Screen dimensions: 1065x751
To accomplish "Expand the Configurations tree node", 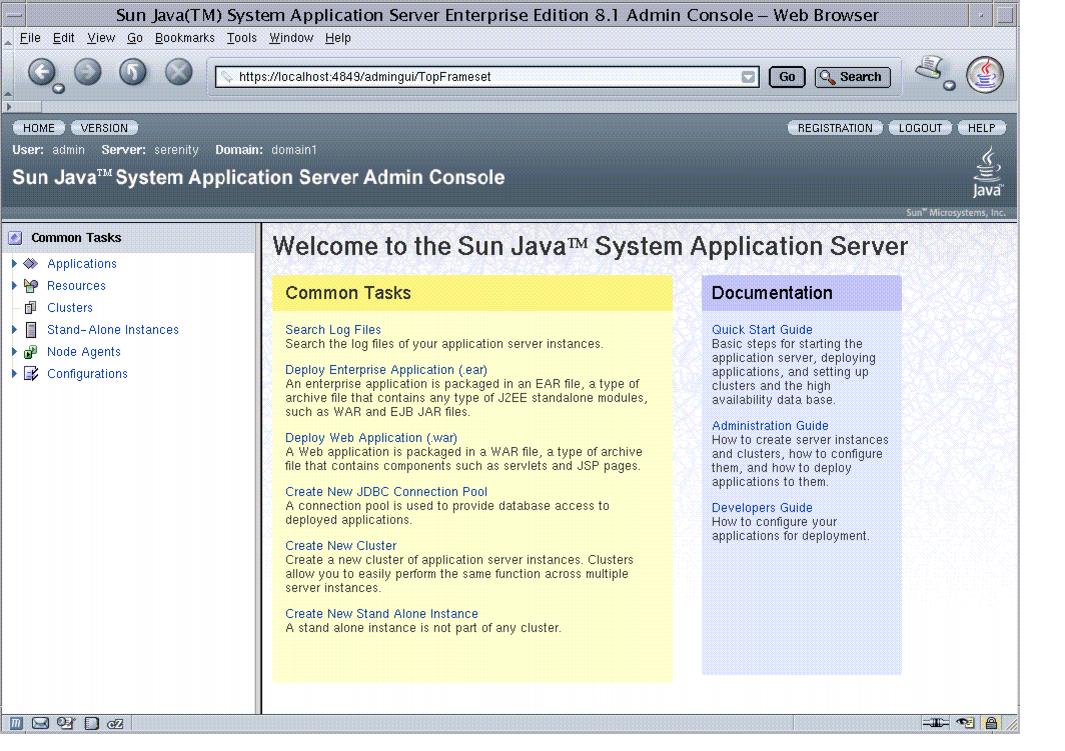I will tap(14, 373).
